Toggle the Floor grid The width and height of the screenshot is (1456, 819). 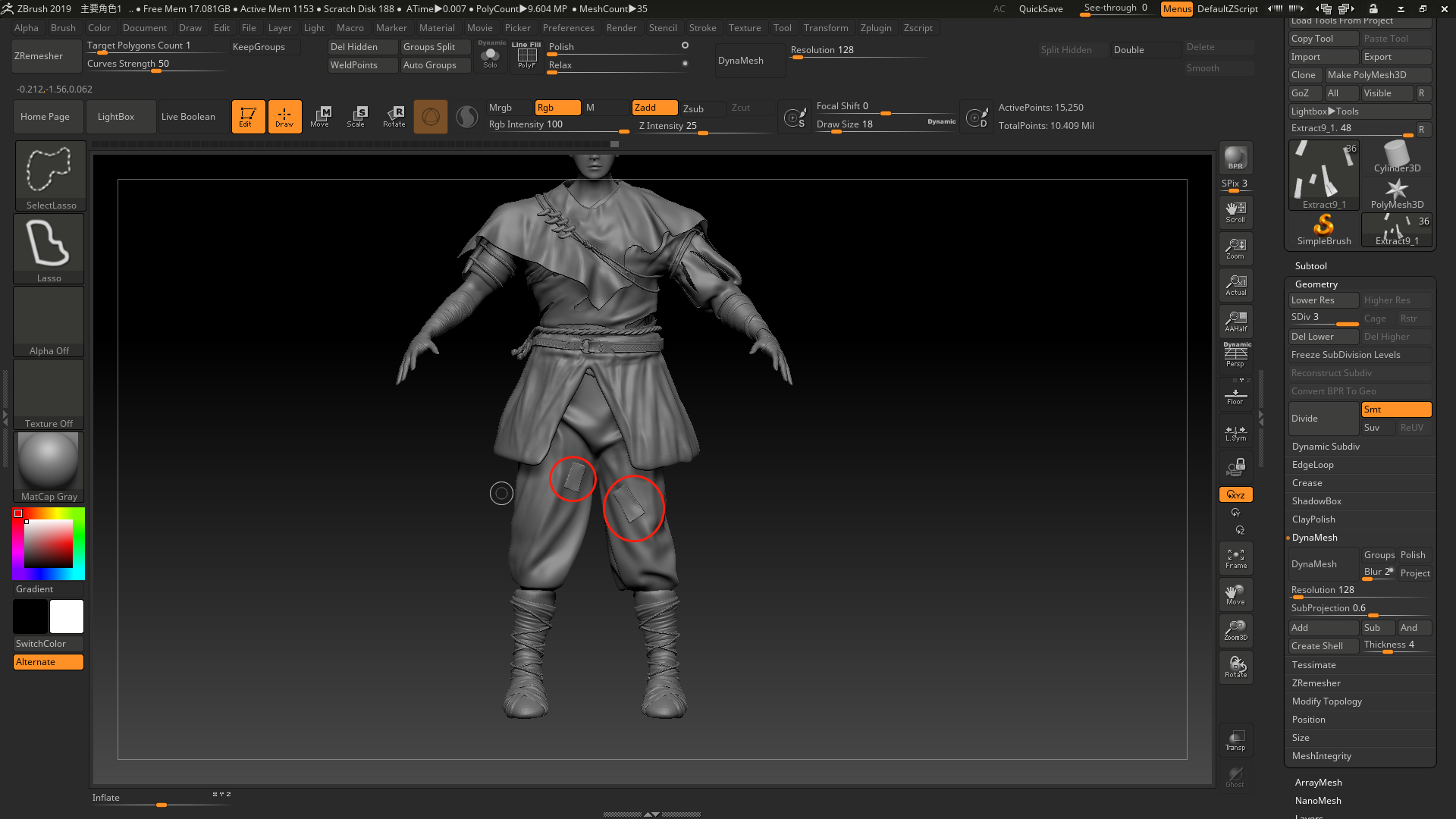(x=1235, y=396)
